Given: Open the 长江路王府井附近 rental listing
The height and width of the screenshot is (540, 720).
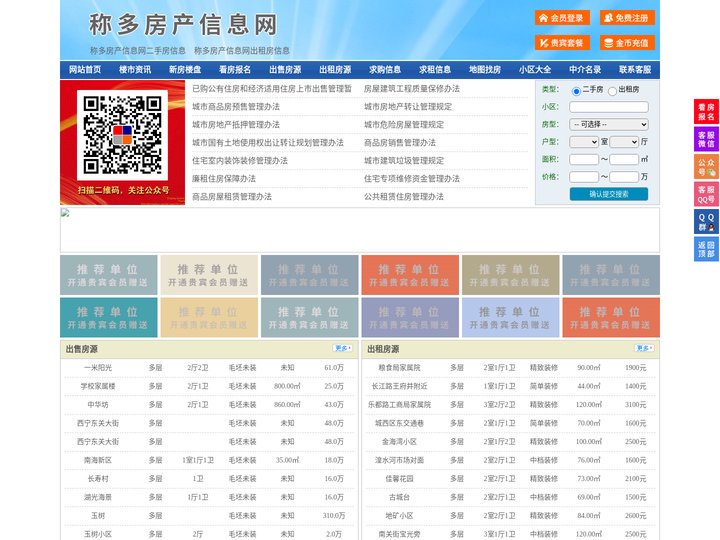Looking at the screenshot, I should (399, 386).
